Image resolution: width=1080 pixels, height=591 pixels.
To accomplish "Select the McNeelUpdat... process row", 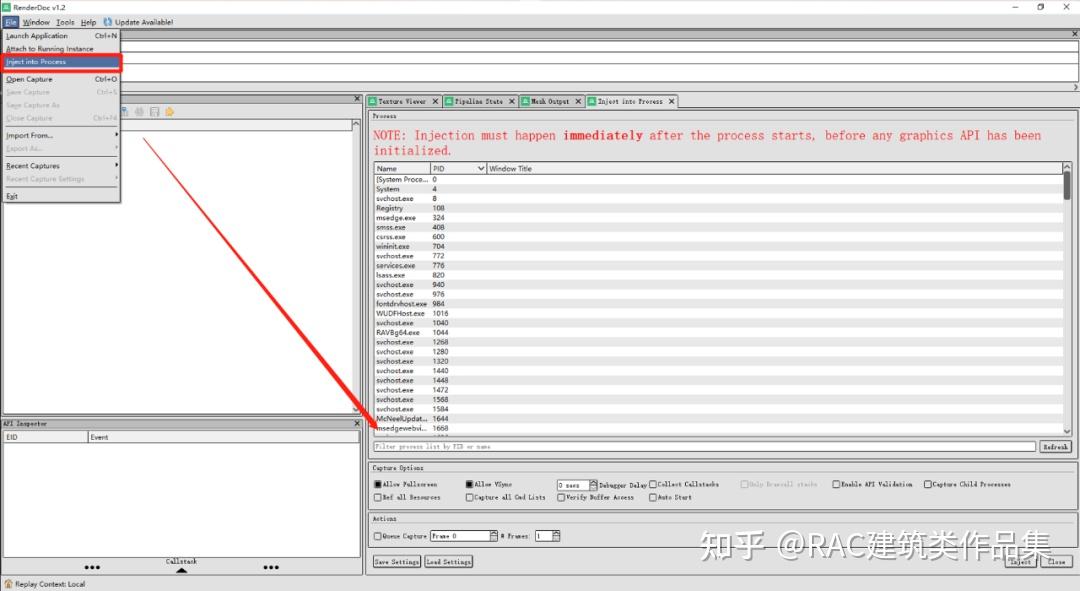I will pyautogui.click(x=718, y=419).
